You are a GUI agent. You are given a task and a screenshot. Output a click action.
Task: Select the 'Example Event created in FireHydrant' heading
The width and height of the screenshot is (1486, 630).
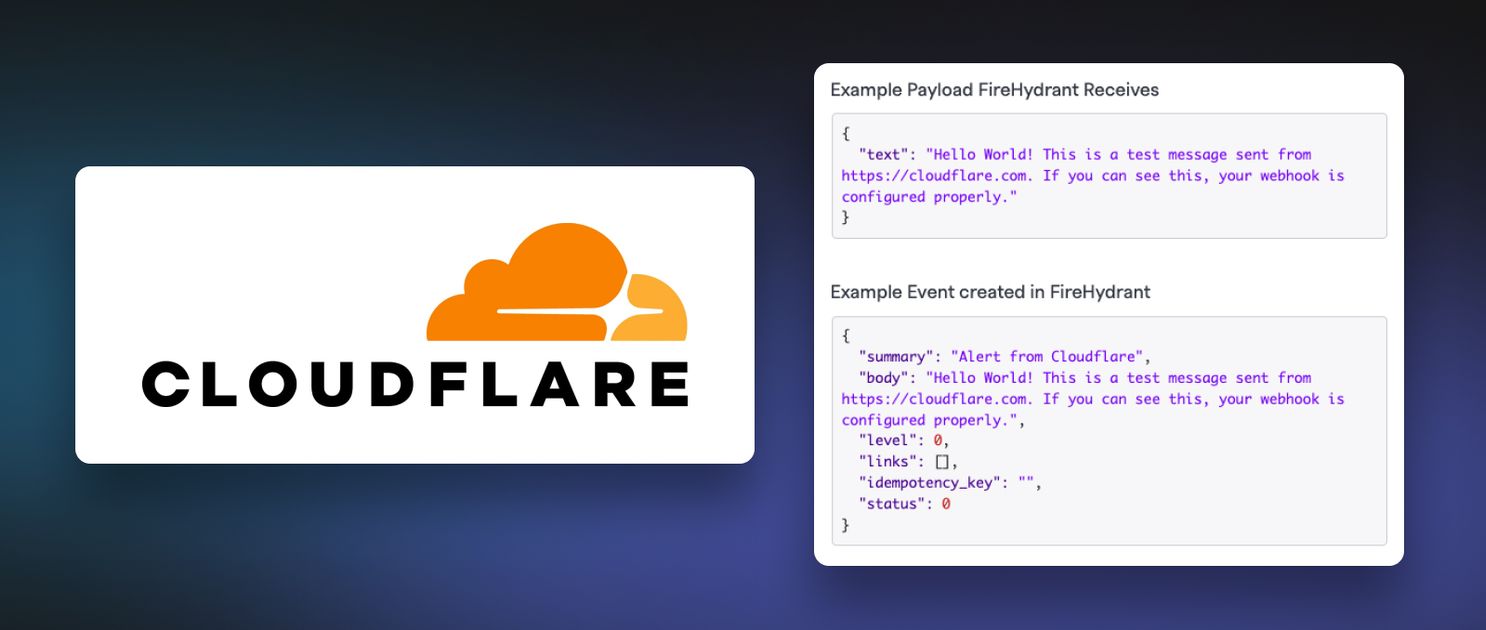pos(990,292)
